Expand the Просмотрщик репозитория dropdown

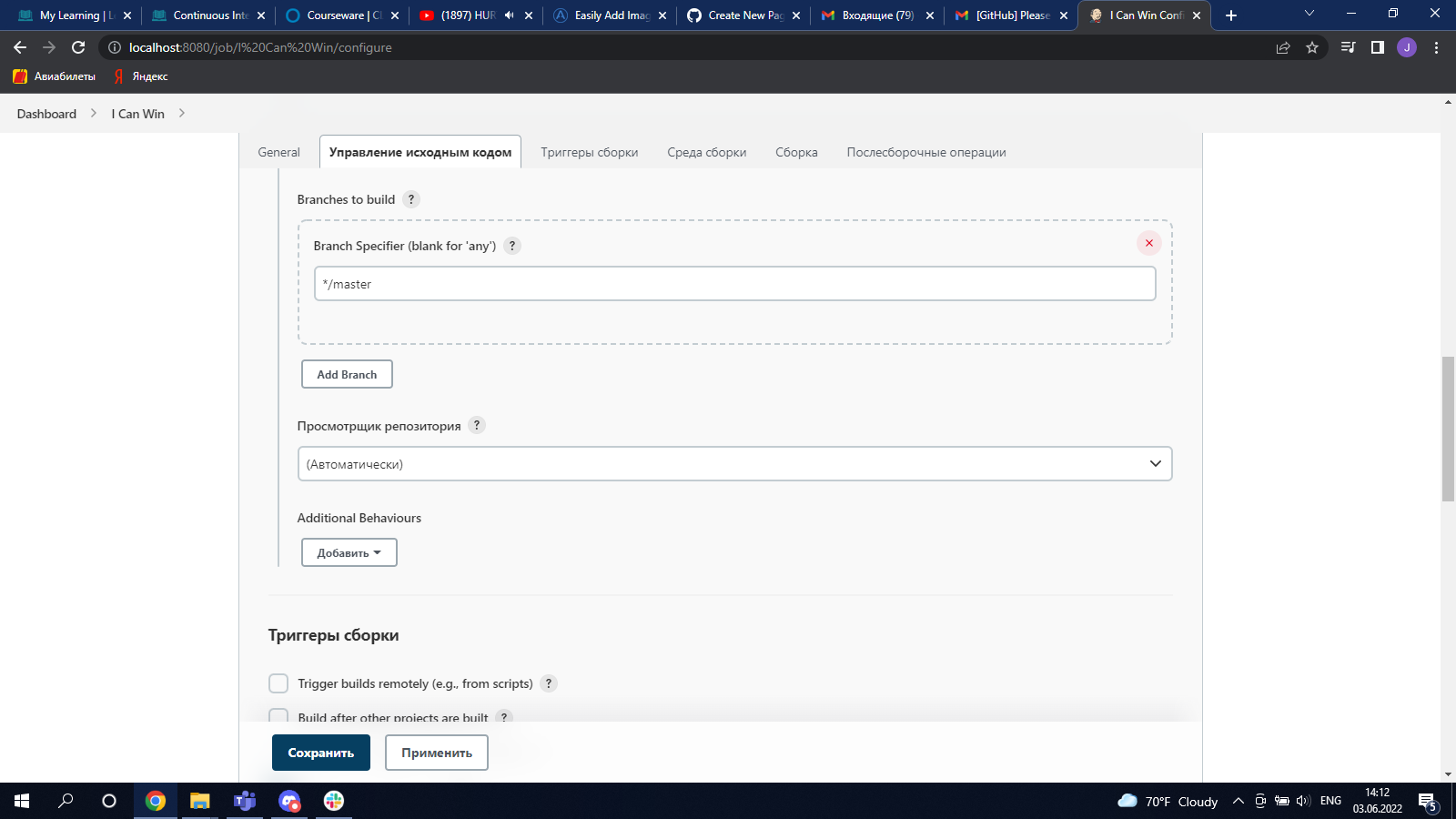(734, 464)
